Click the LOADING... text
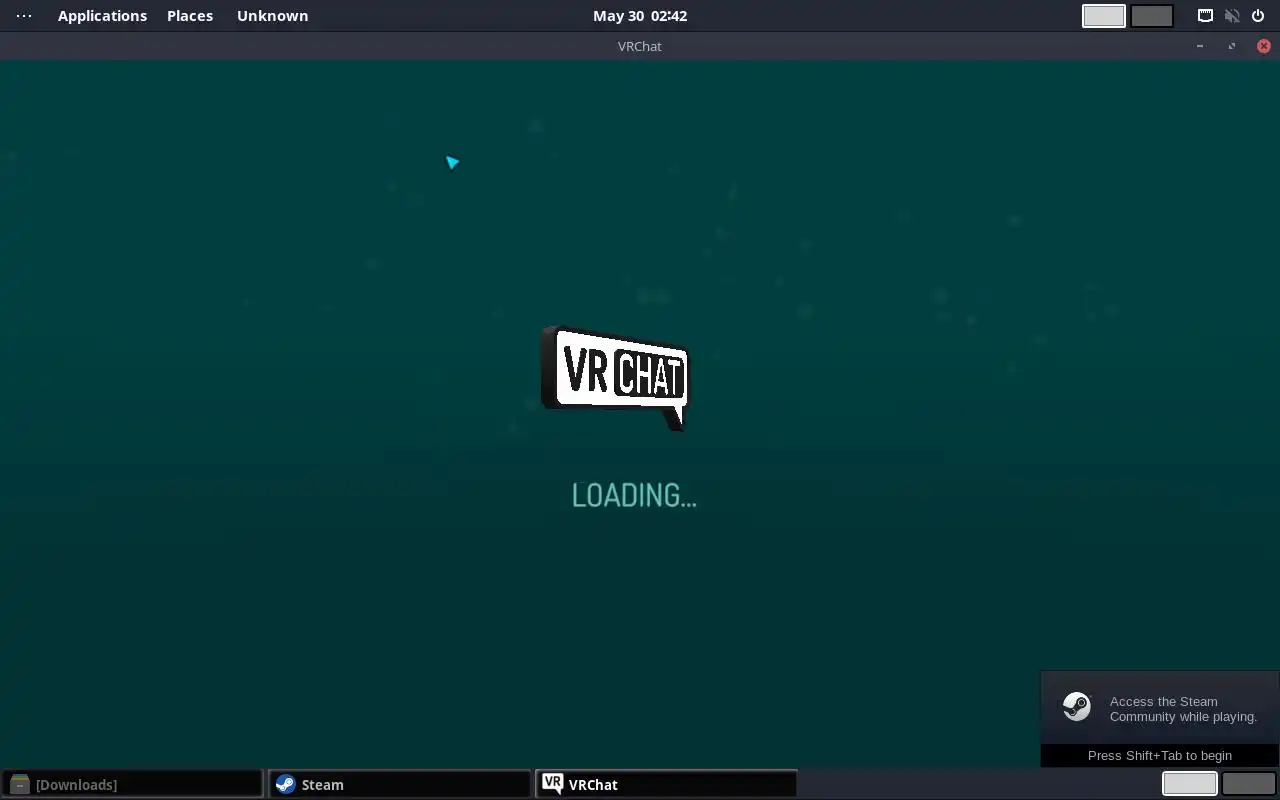 click(x=634, y=495)
